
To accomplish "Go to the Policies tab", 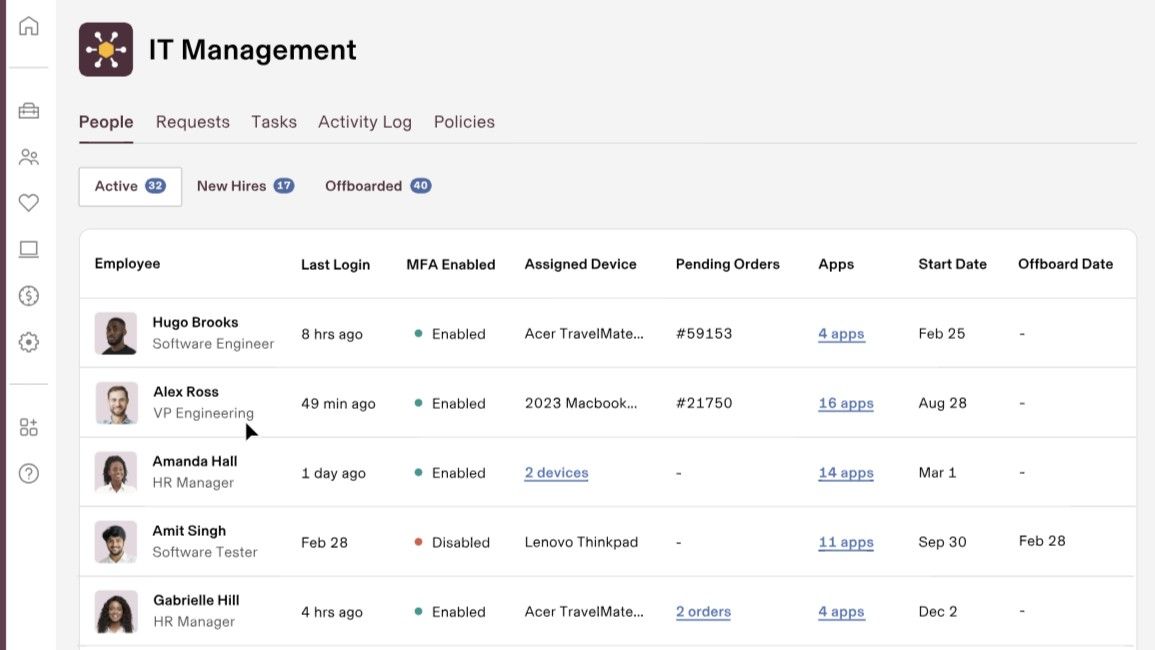I will click(464, 122).
